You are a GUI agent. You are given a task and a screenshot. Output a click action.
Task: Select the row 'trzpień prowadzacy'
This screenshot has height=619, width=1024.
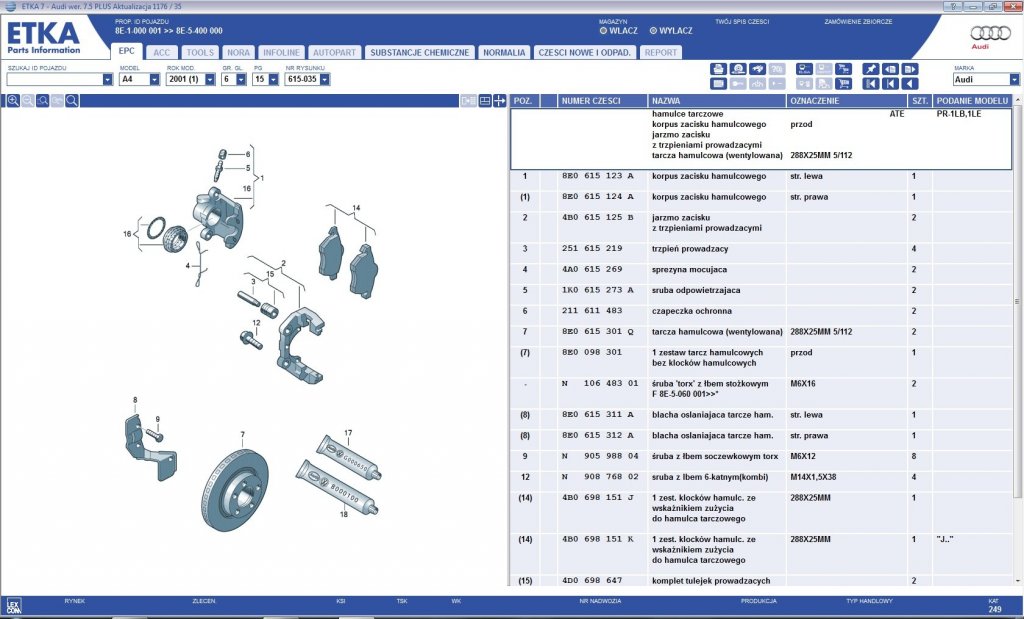[x=761, y=249]
